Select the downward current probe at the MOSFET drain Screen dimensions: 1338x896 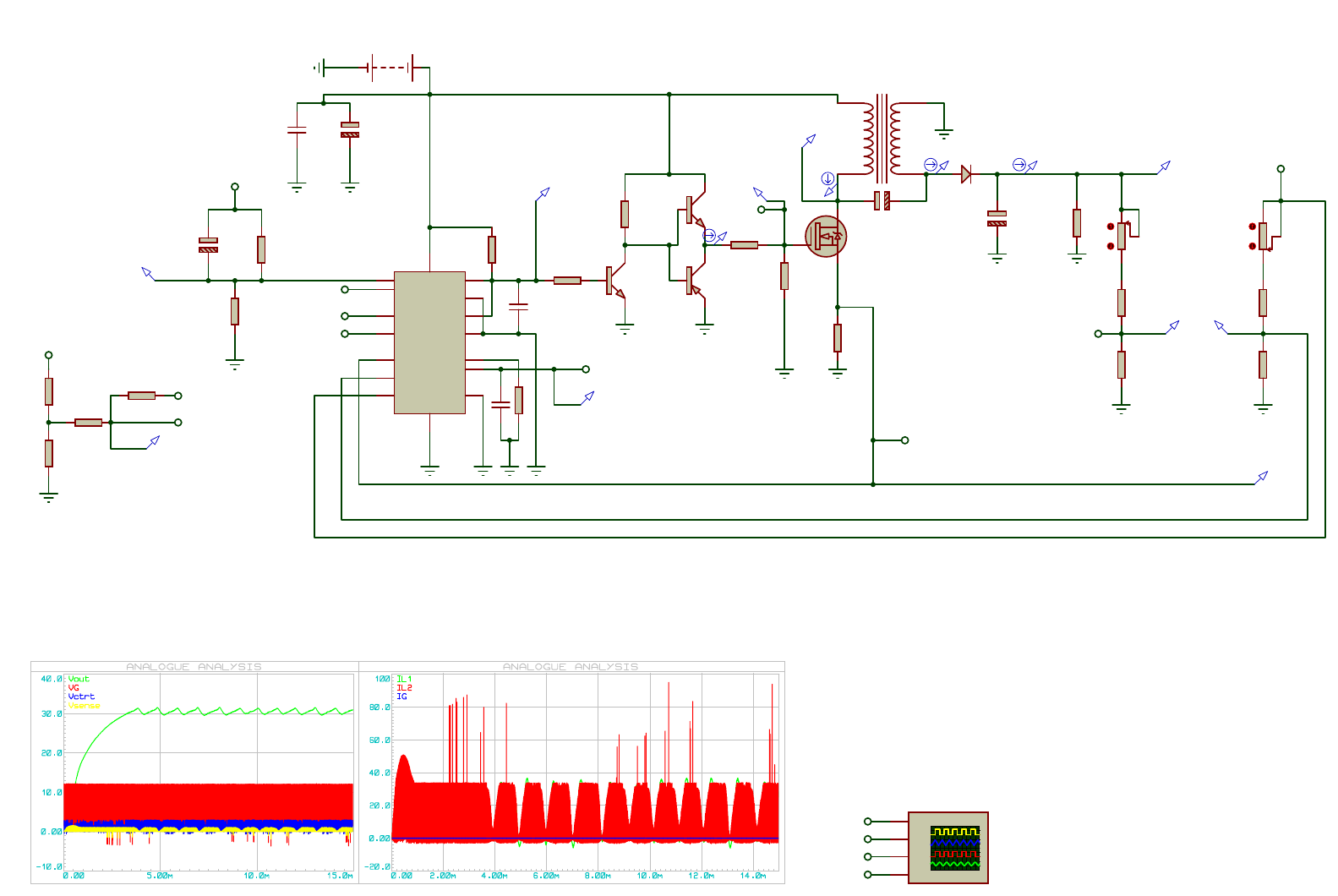tap(828, 178)
